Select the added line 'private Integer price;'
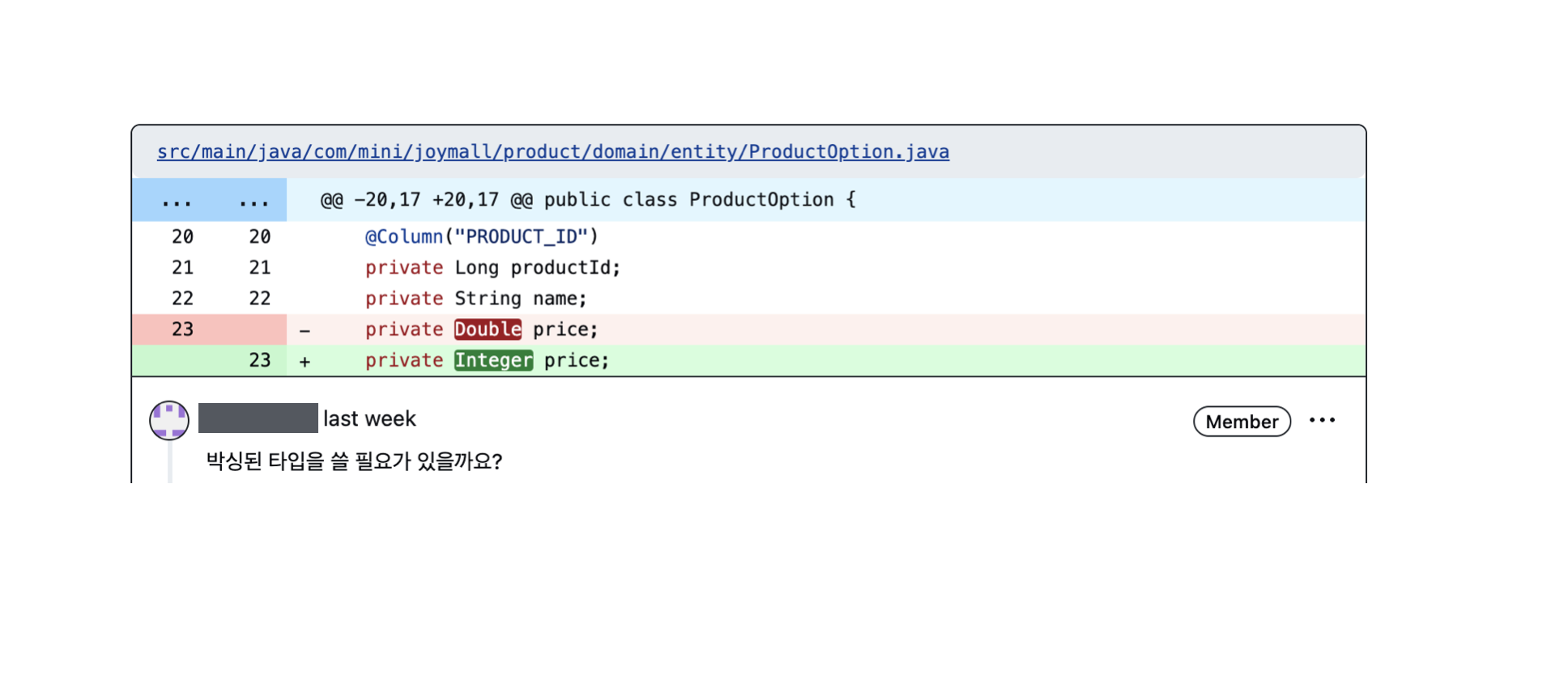The width and height of the screenshot is (1568, 675). [x=487, y=360]
